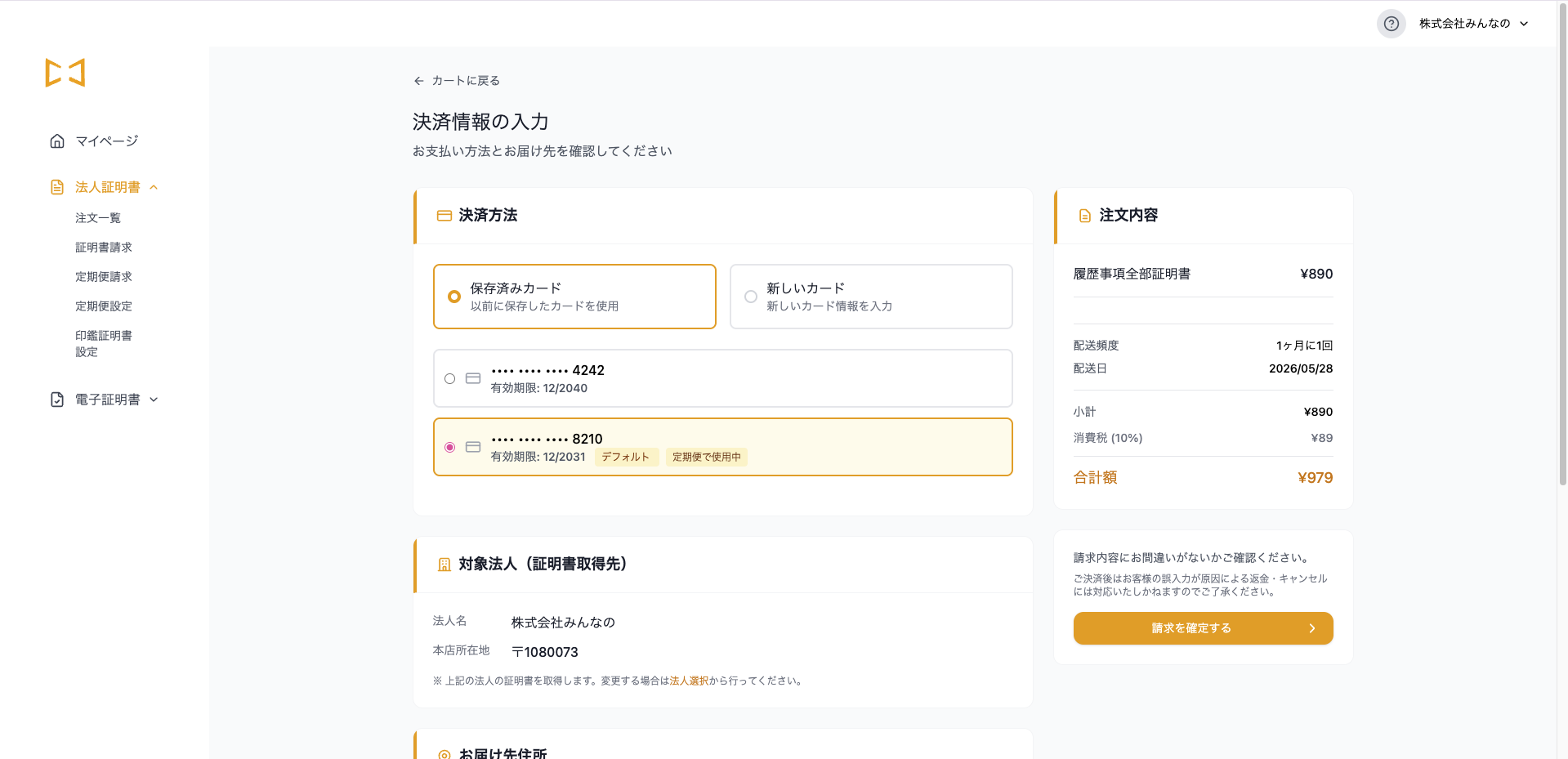Open 定期便請求 in the sidebar

(x=104, y=277)
